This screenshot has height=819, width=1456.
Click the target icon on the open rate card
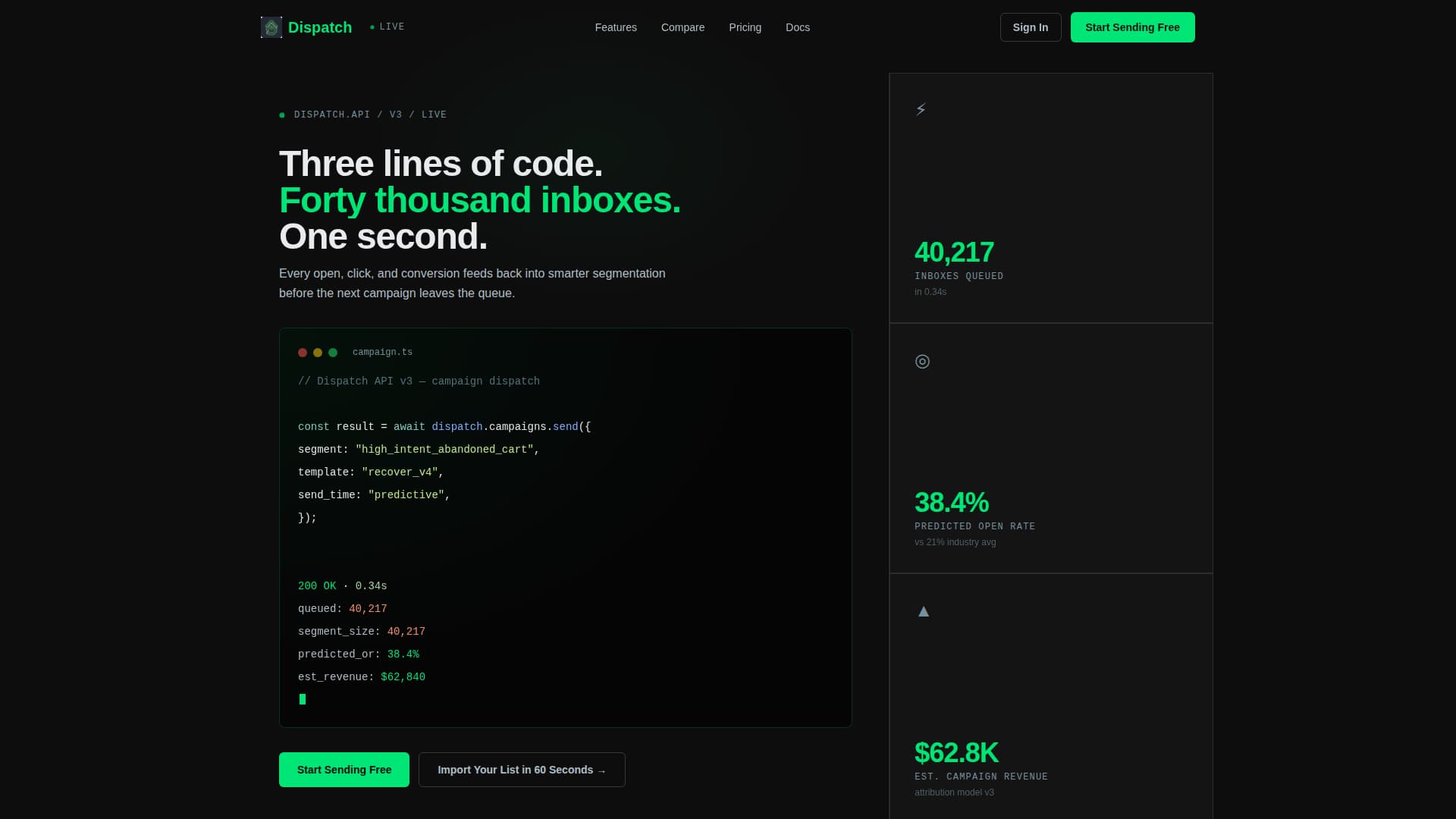point(922,362)
